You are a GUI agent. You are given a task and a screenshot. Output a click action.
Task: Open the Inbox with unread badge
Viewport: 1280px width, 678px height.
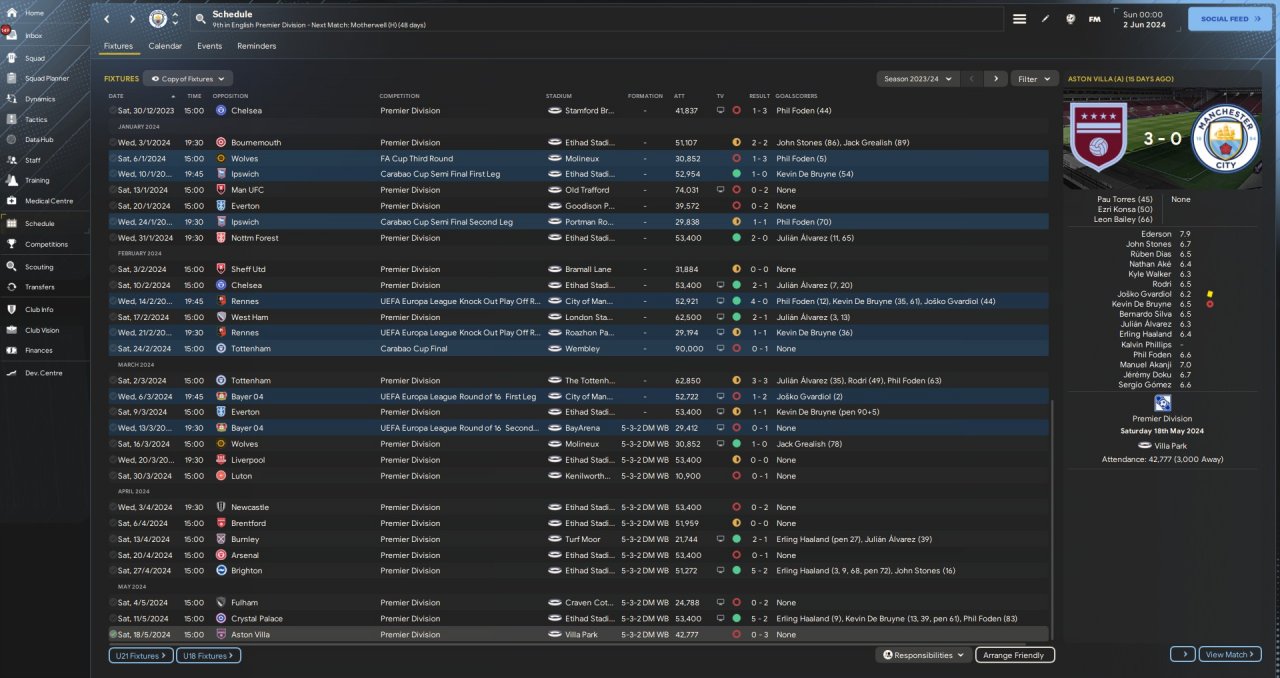click(34, 35)
